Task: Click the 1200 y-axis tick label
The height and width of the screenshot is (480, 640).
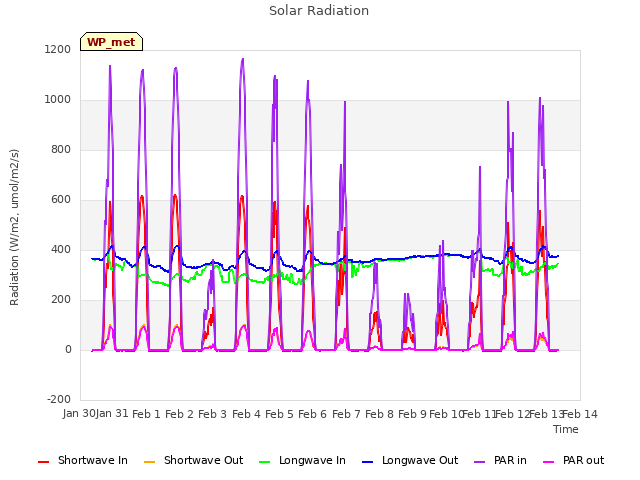Action: coord(58,49)
